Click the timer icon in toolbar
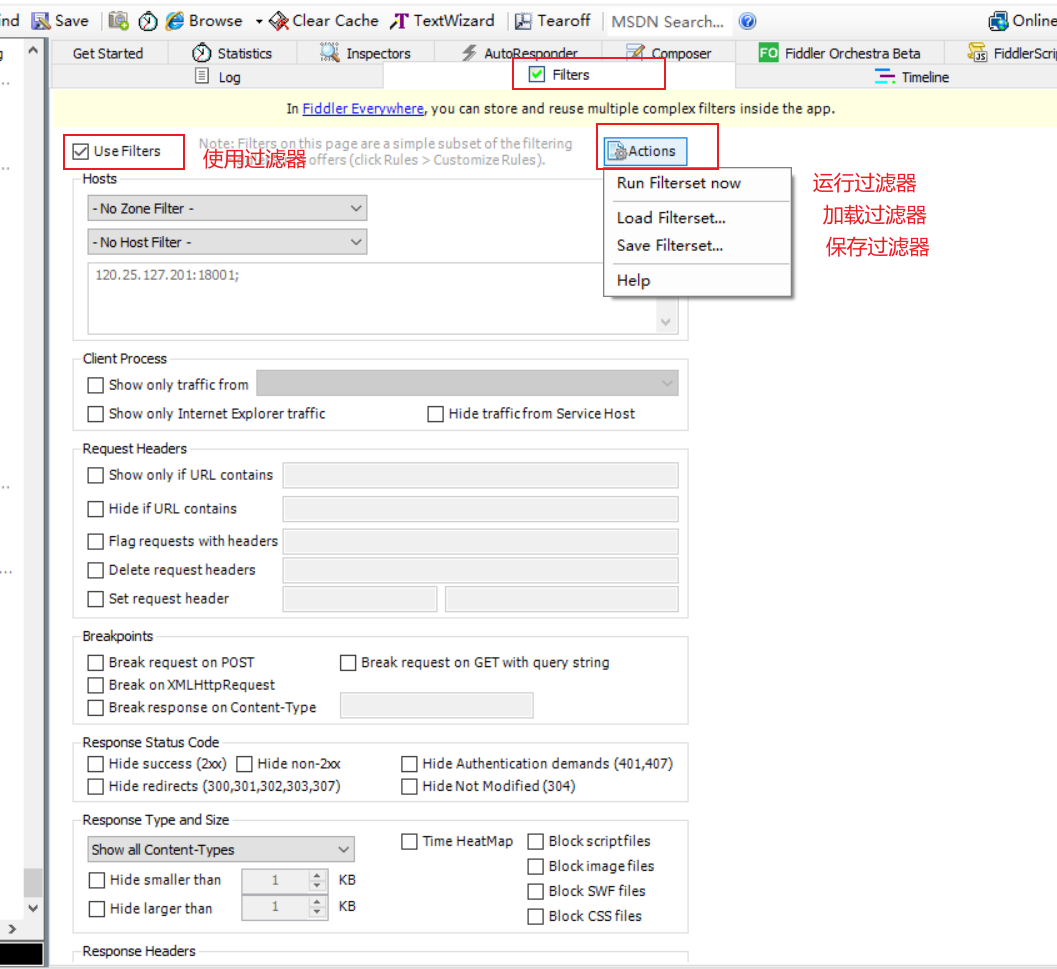This screenshot has height=969, width=1057. 148,21
